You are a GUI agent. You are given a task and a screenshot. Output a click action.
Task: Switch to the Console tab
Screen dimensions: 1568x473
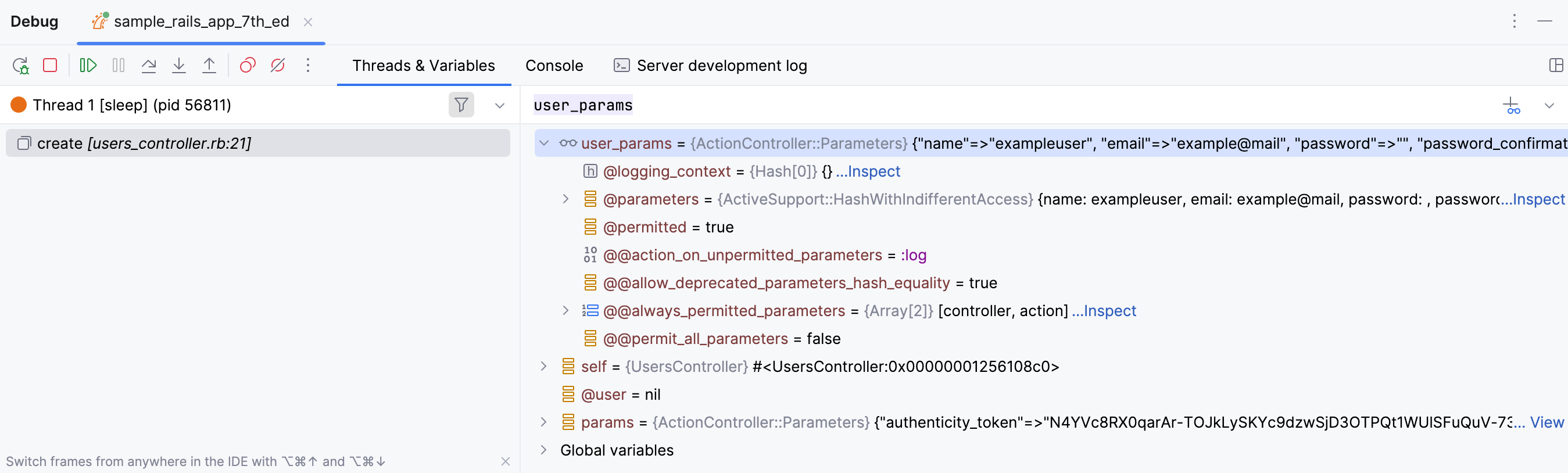click(x=554, y=65)
